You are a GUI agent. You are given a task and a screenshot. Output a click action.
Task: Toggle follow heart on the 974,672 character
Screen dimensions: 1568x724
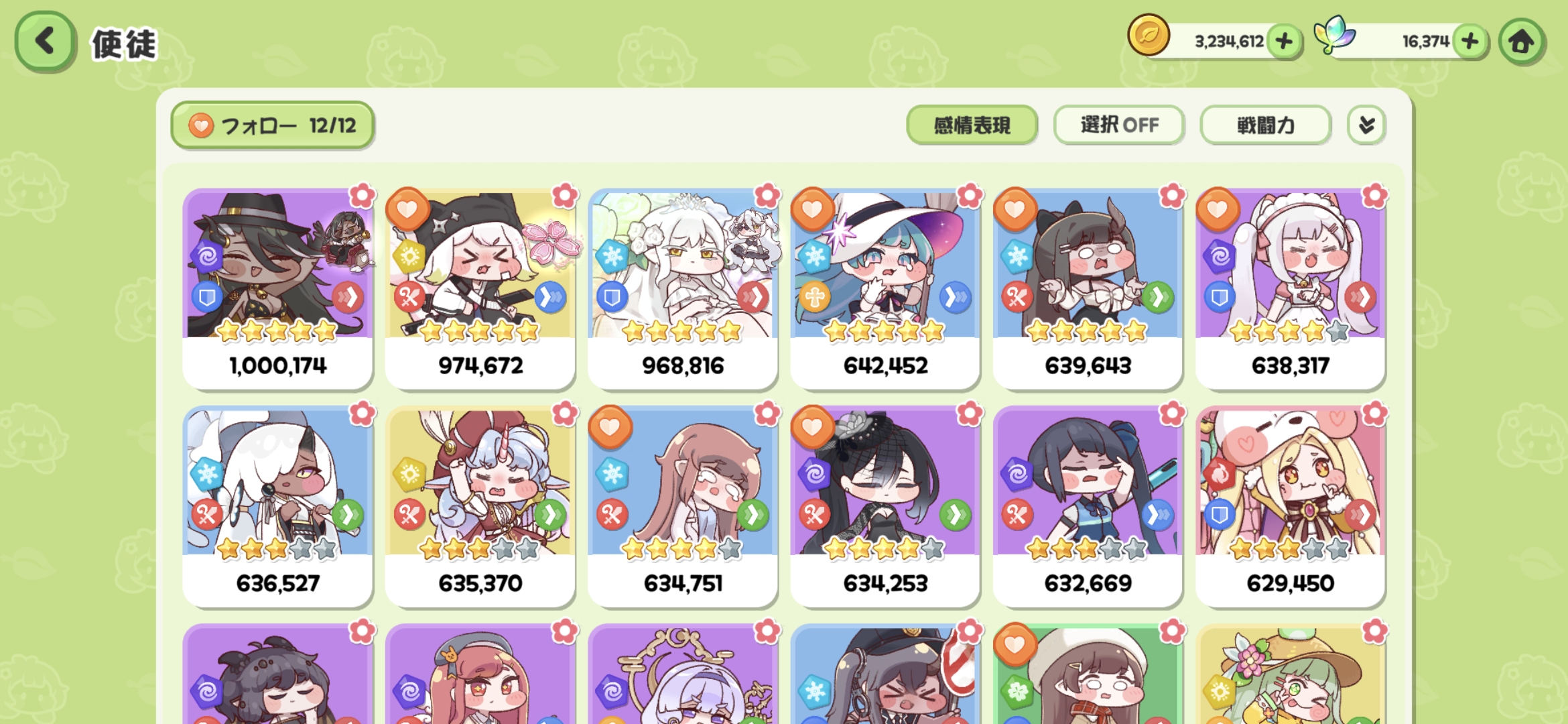(407, 209)
